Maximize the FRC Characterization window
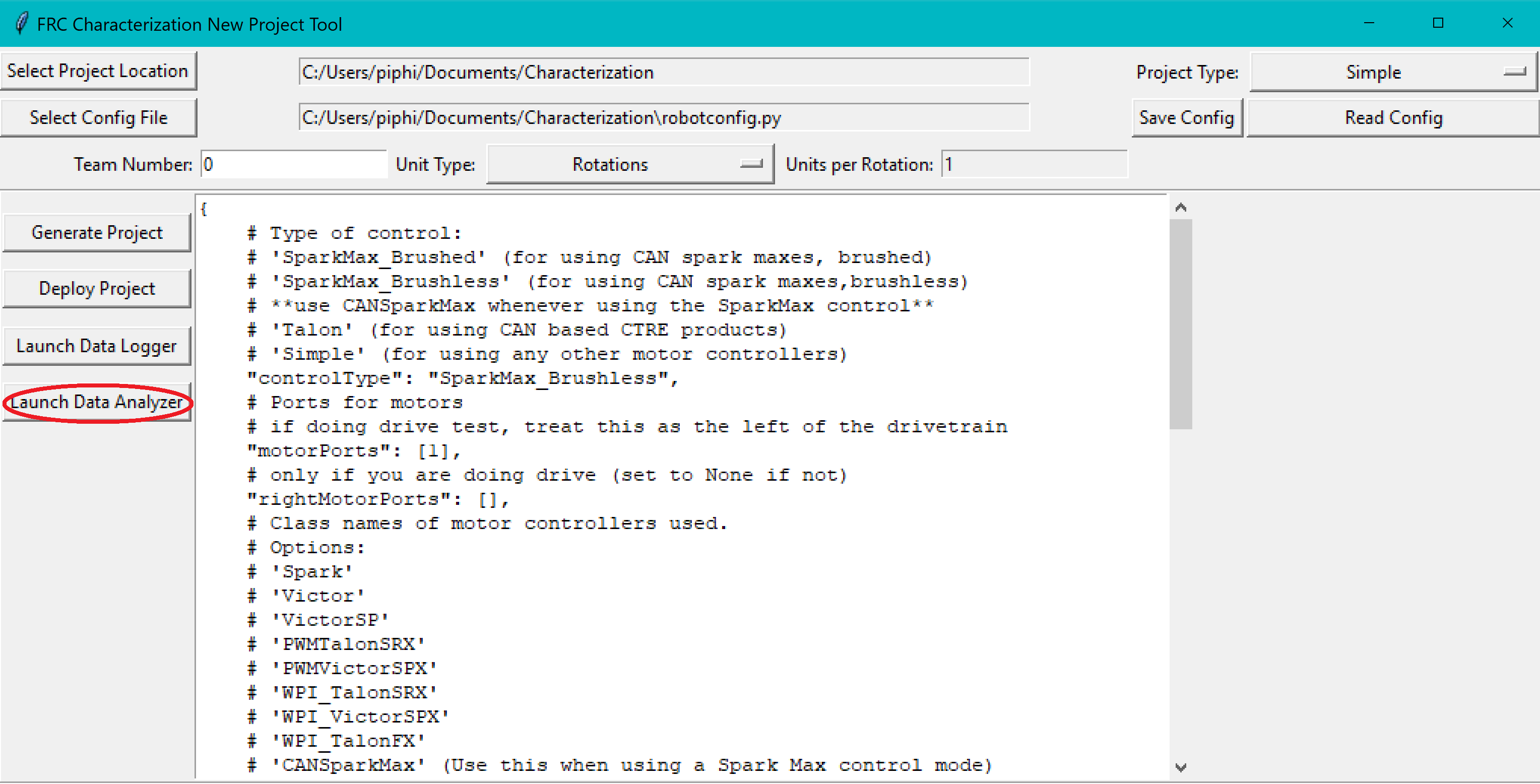Screen dimensions: 1540x784 (1438, 23)
